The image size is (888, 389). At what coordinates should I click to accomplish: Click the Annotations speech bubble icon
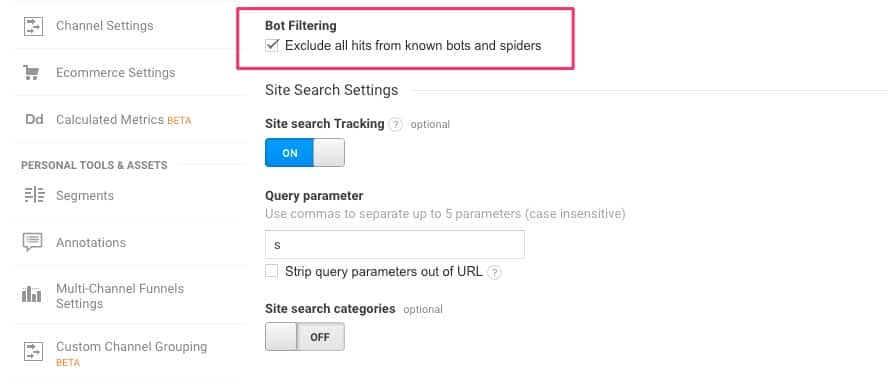tap(33, 242)
